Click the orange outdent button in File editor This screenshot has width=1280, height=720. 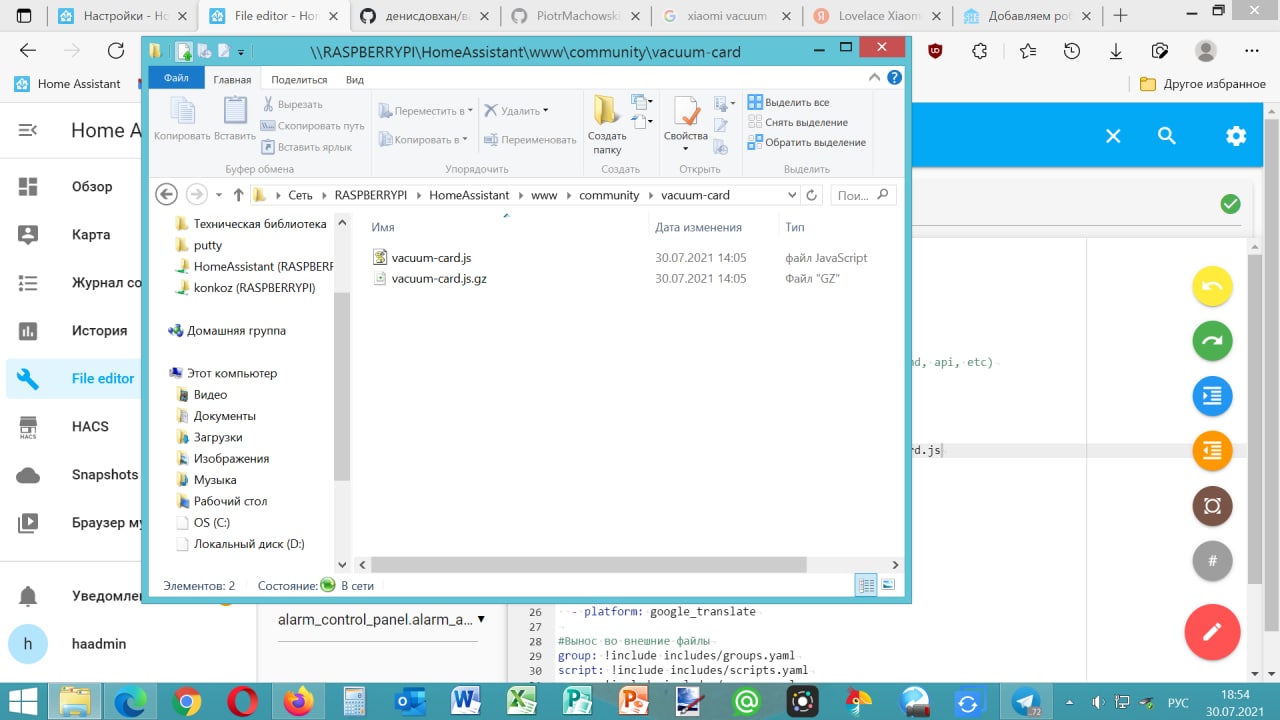(x=1212, y=451)
